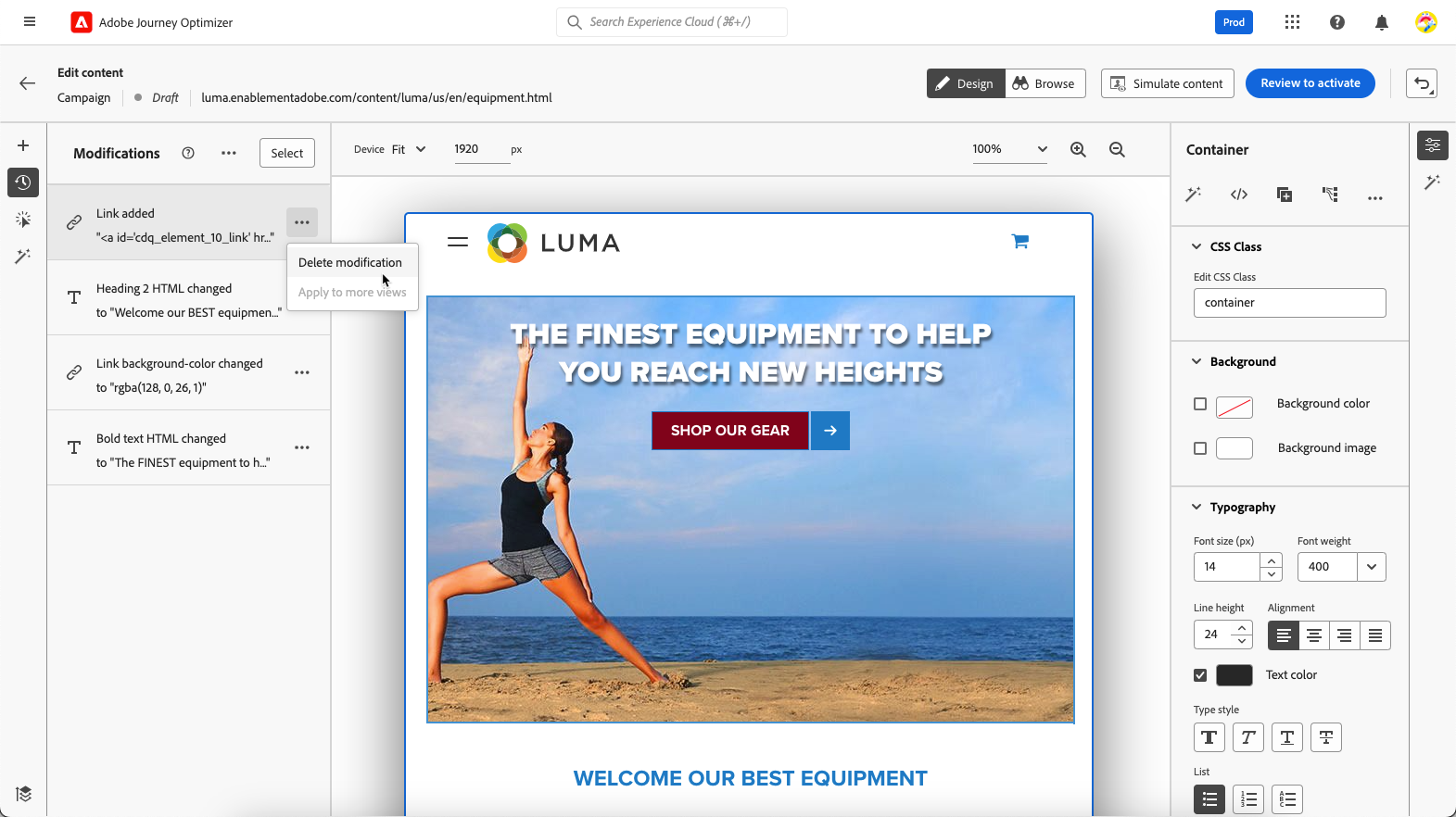This screenshot has height=817, width=1456.
Task: Set alignment to justify
Action: tap(1375, 635)
